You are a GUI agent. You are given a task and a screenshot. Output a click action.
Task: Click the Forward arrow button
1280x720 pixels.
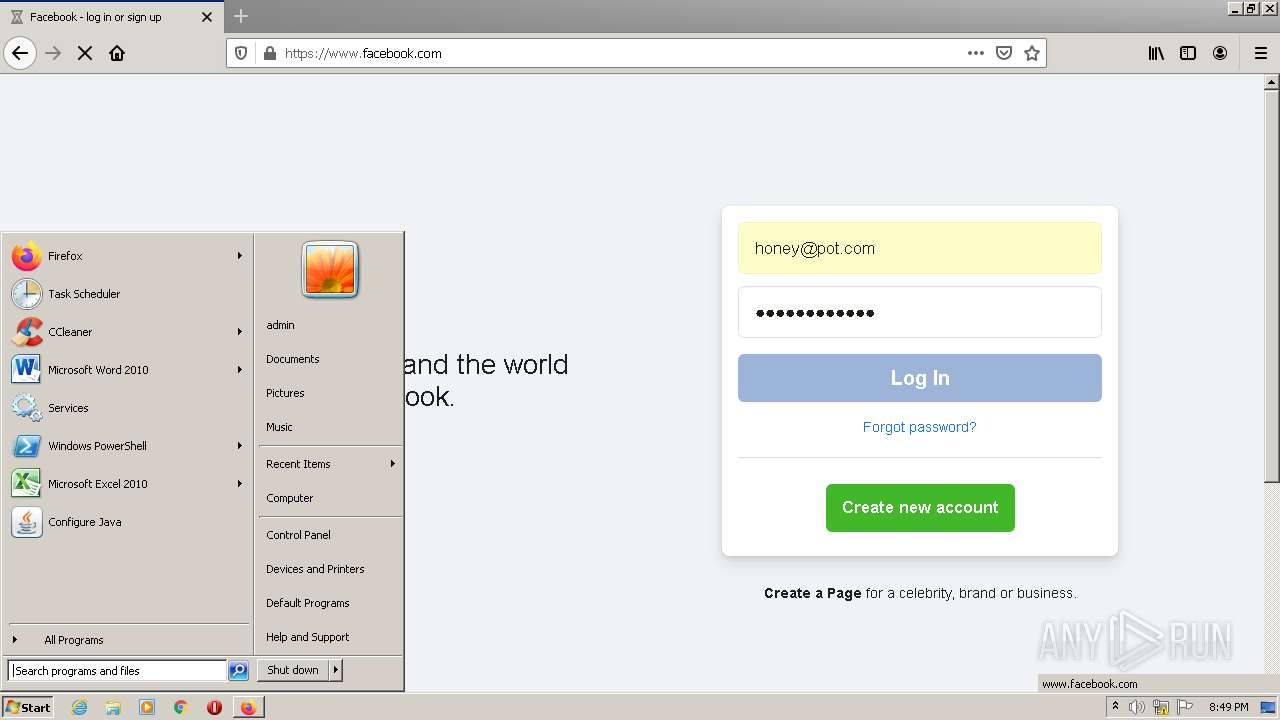(54, 53)
